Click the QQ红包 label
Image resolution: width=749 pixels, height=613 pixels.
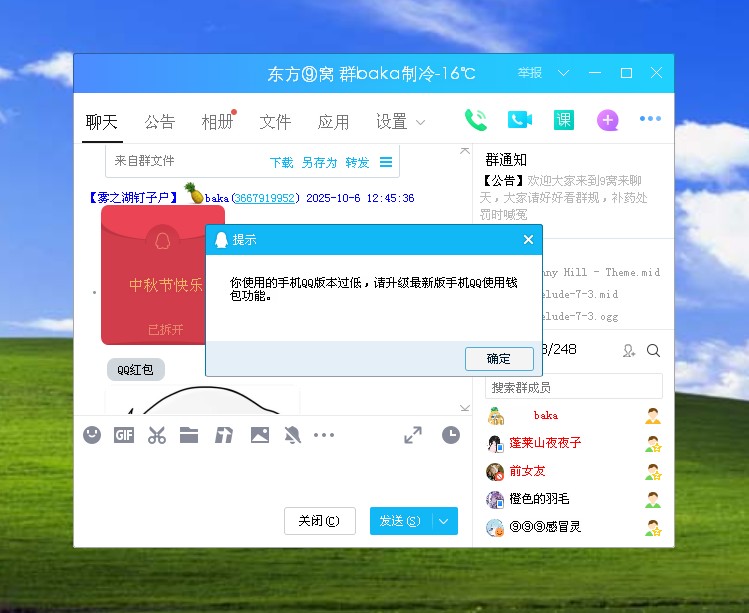point(136,370)
